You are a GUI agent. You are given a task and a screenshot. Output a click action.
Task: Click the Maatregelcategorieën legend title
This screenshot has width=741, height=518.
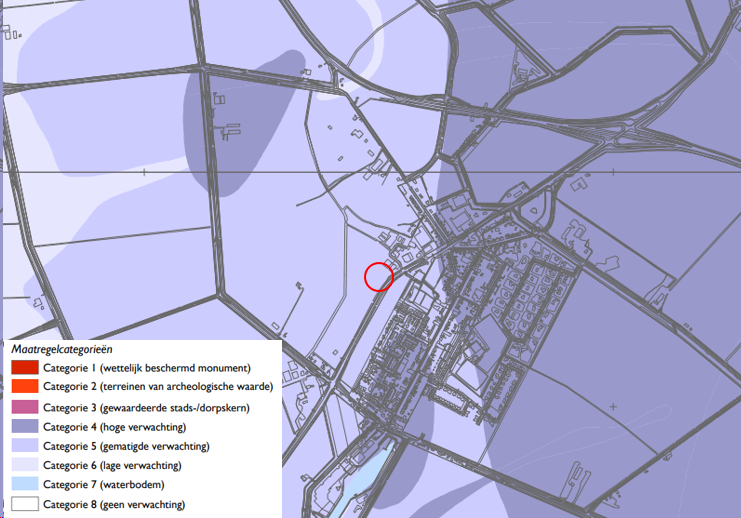[62, 349]
